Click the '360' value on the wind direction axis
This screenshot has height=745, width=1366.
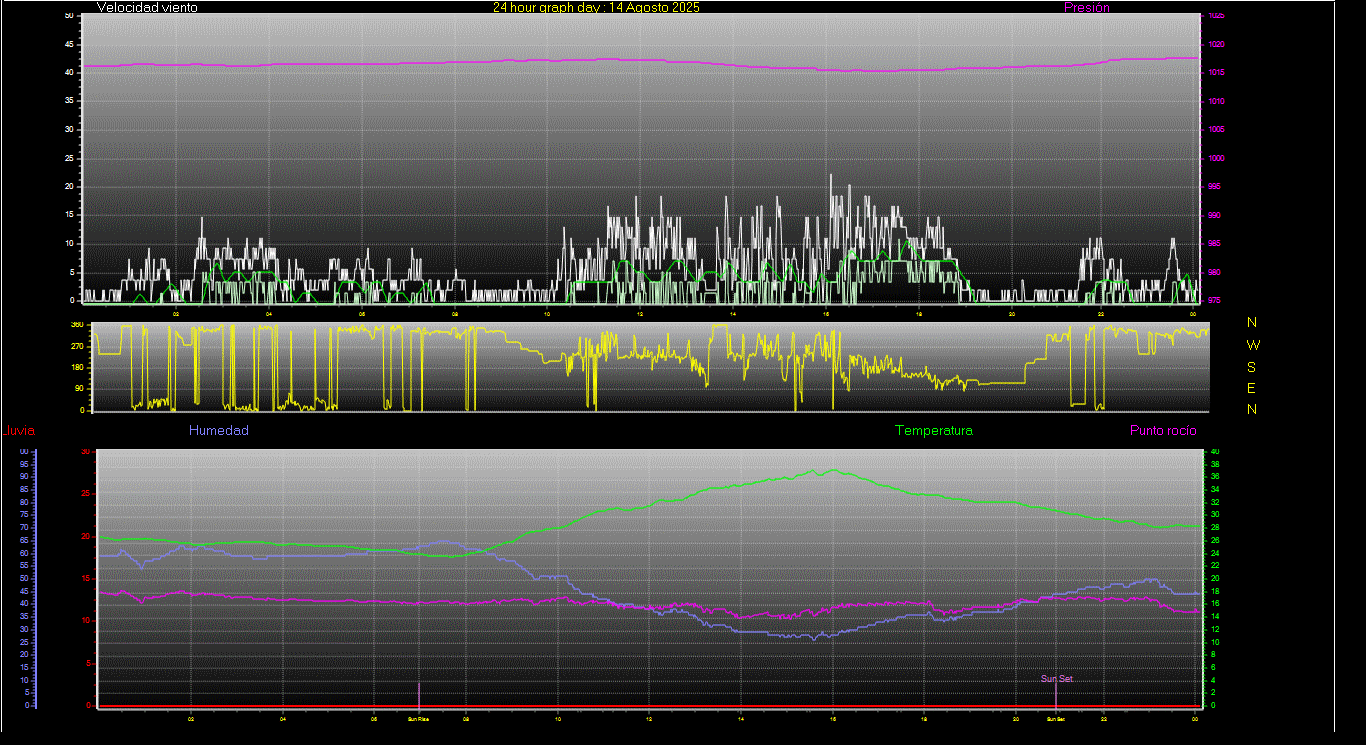[x=76, y=325]
